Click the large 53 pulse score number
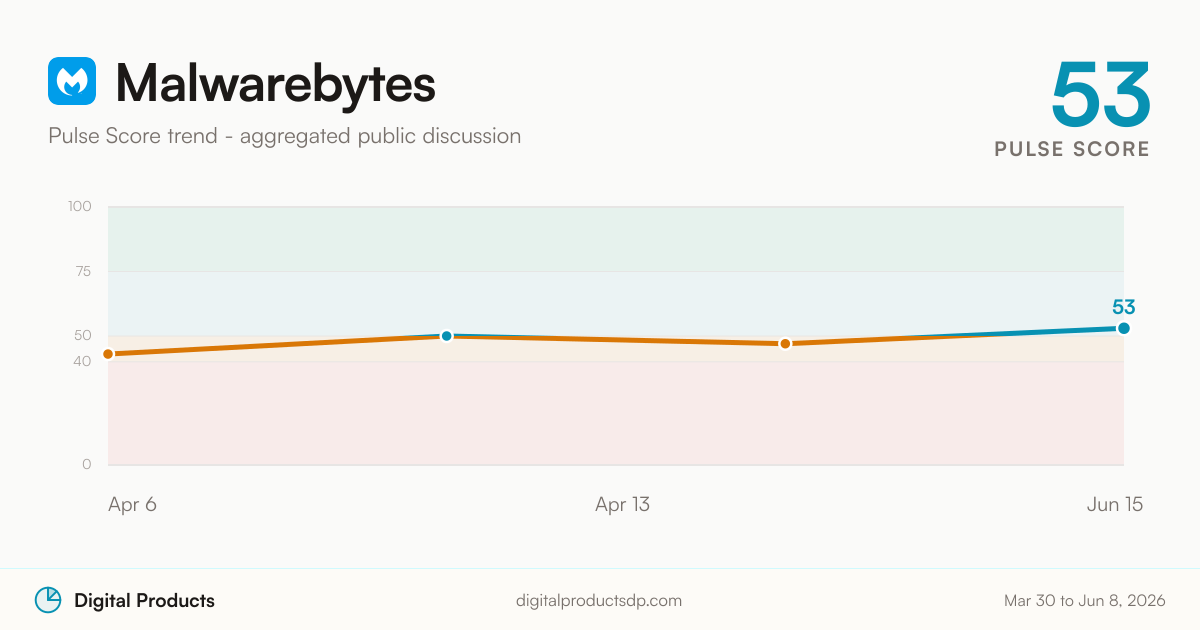 click(x=1101, y=95)
